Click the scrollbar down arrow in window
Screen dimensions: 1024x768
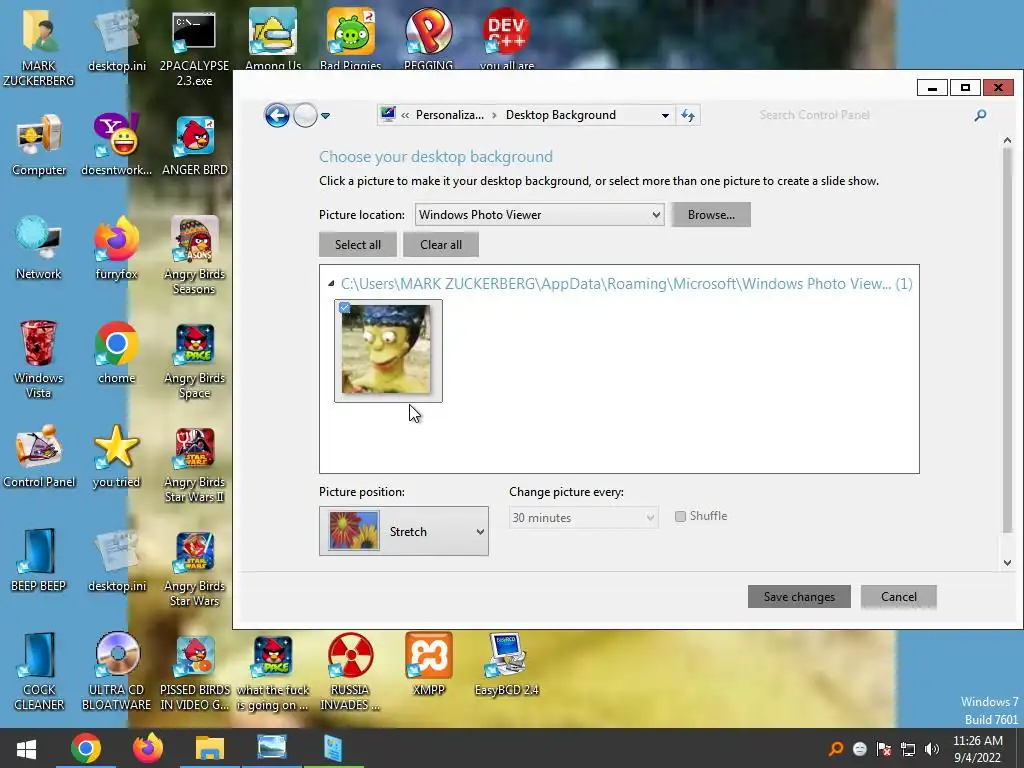click(x=1007, y=563)
